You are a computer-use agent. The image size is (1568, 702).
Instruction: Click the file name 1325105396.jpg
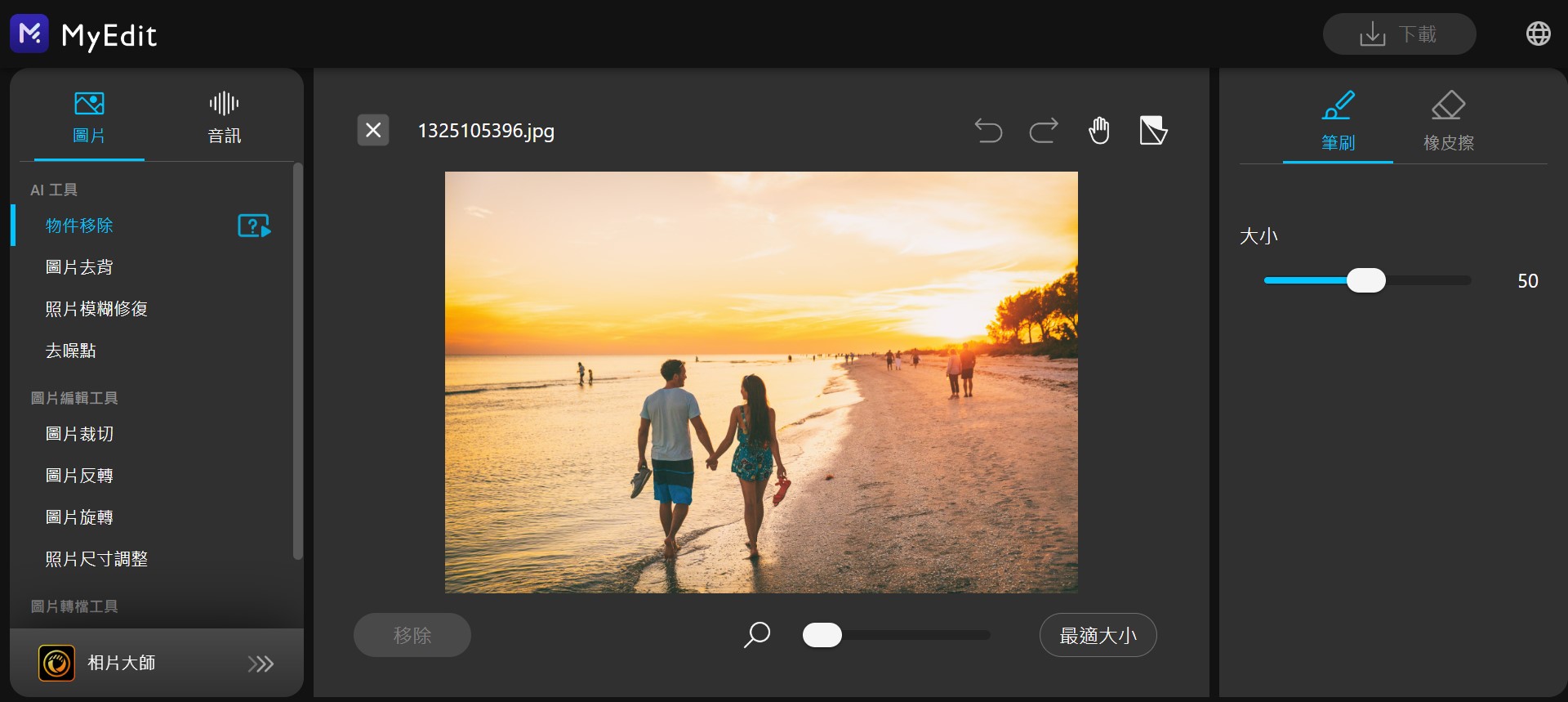(x=486, y=131)
